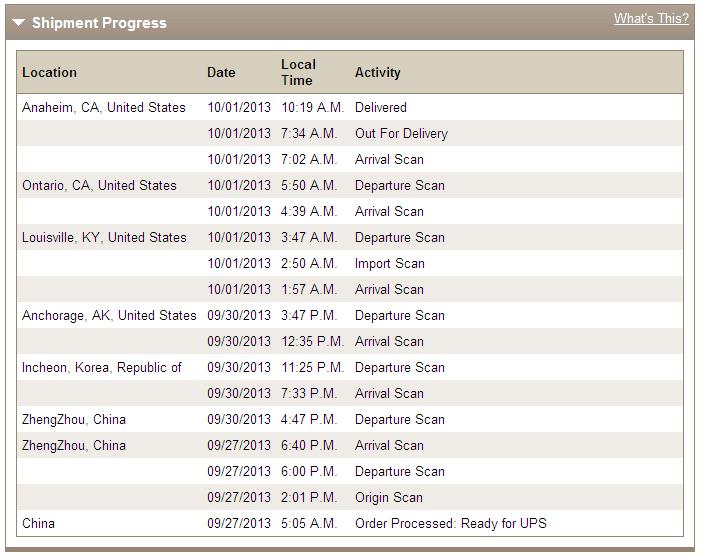Click Order Processed: Ready for UPS
This screenshot has width=702, height=557.
click(x=450, y=523)
